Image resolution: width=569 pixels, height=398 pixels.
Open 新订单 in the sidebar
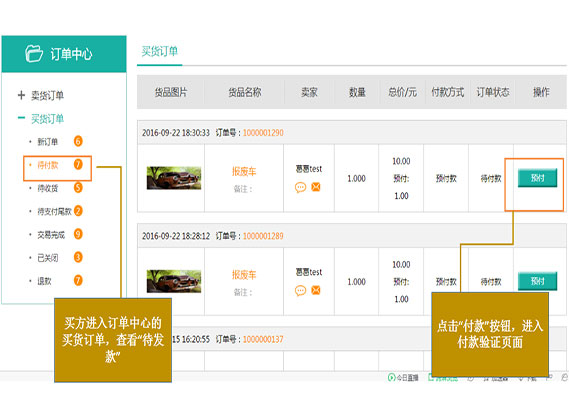(x=48, y=141)
